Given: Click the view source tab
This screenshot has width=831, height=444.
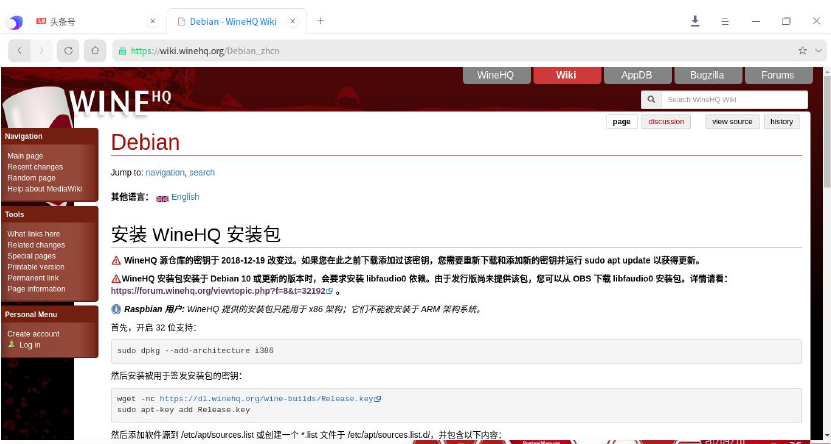Looking at the screenshot, I should [x=732, y=121].
